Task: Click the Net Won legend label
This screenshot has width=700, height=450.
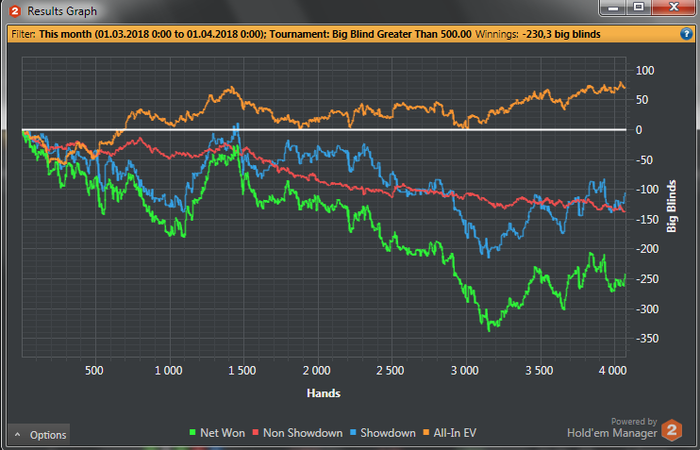Action: [x=222, y=433]
